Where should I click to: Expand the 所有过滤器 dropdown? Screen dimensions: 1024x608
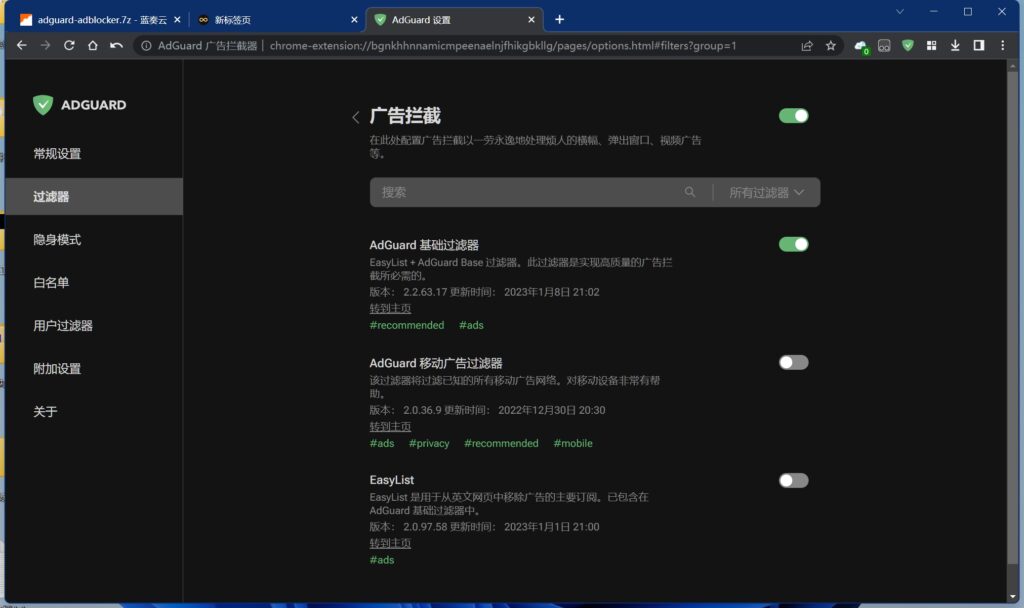point(766,193)
